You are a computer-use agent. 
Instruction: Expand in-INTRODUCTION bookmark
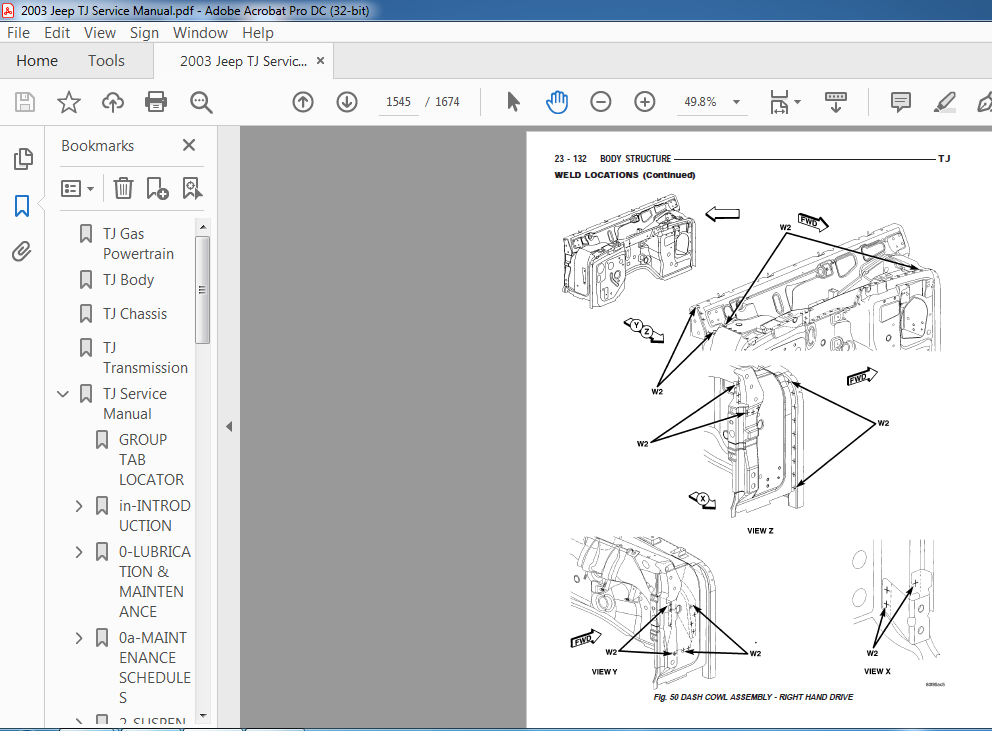(79, 506)
